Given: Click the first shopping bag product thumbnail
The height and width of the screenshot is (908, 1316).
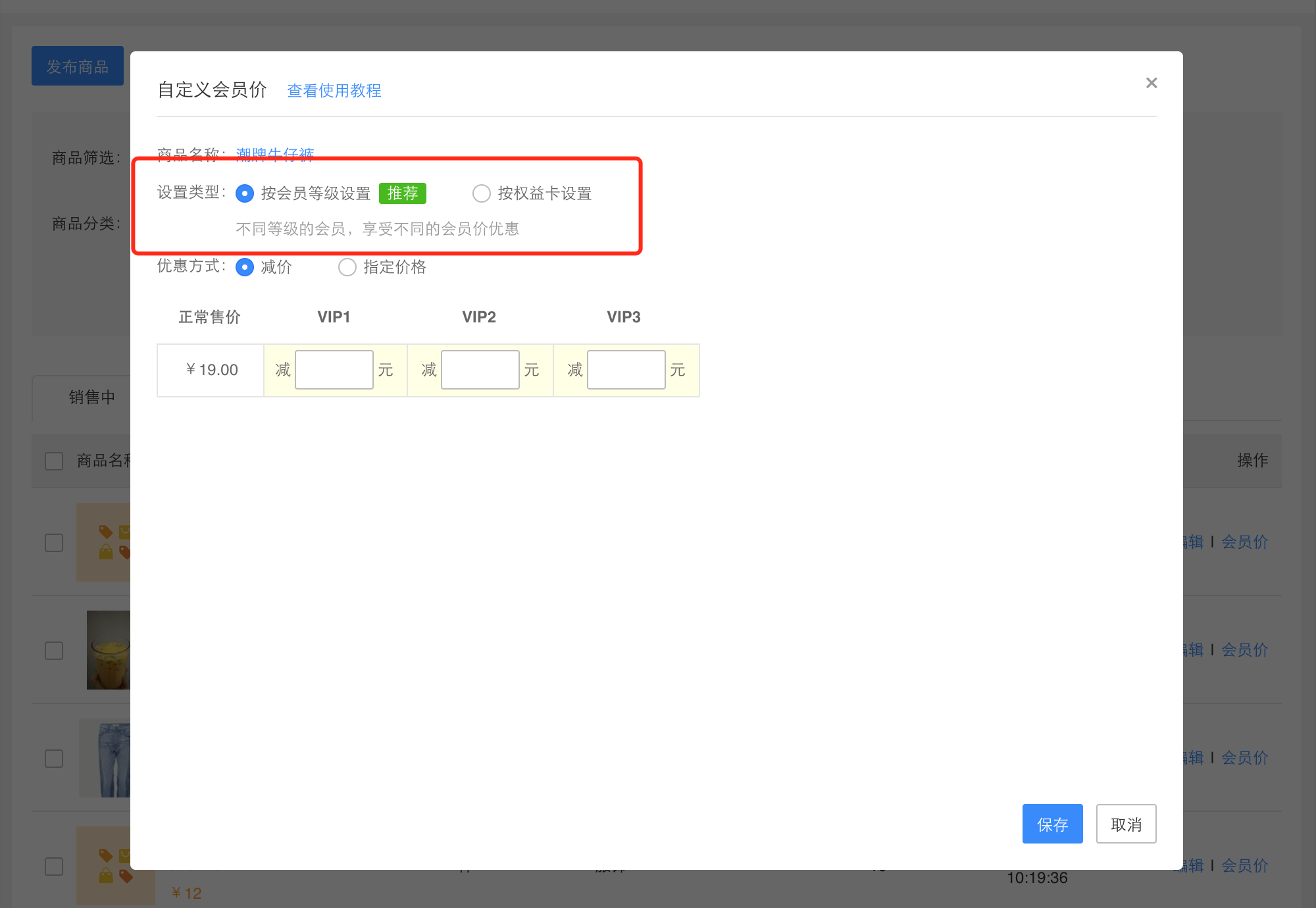Looking at the screenshot, I should pos(103,542).
